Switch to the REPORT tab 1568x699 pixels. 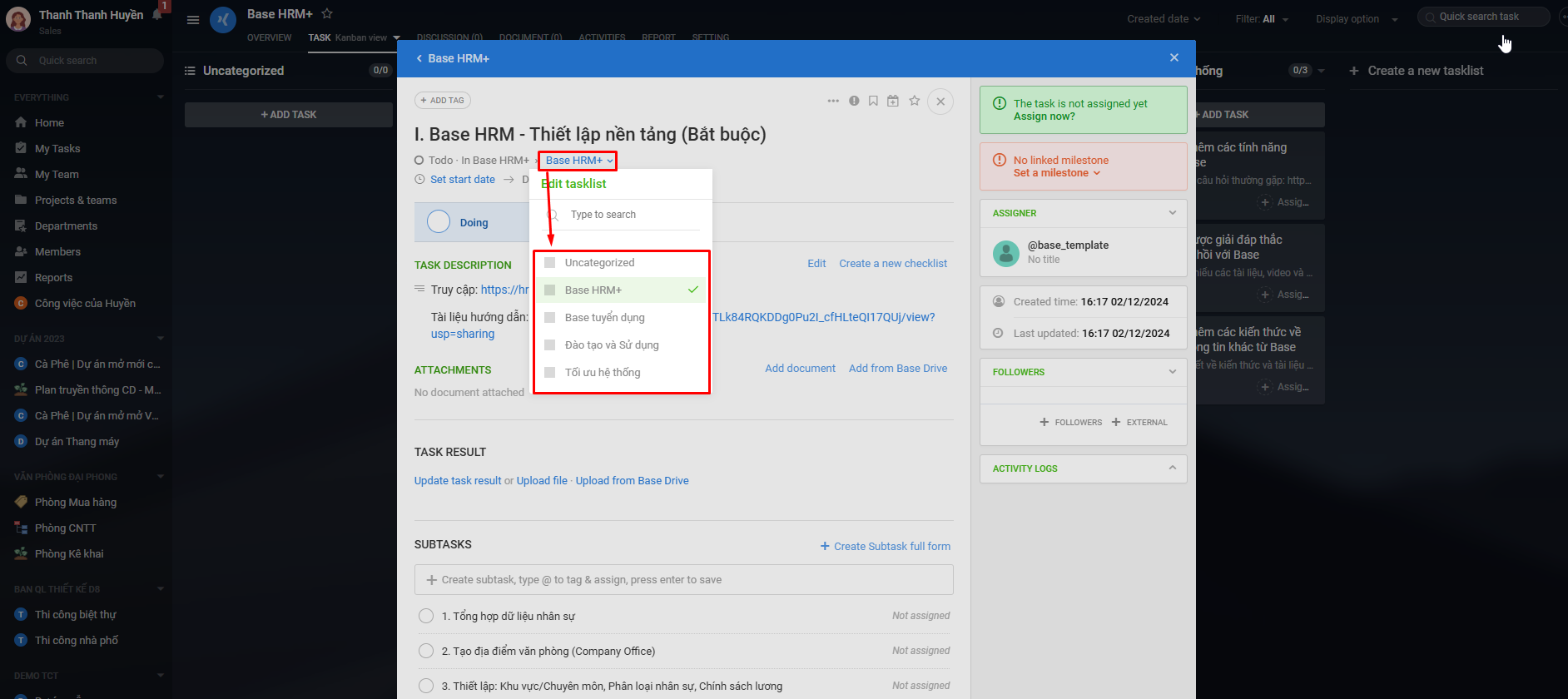pyautogui.click(x=658, y=37)
